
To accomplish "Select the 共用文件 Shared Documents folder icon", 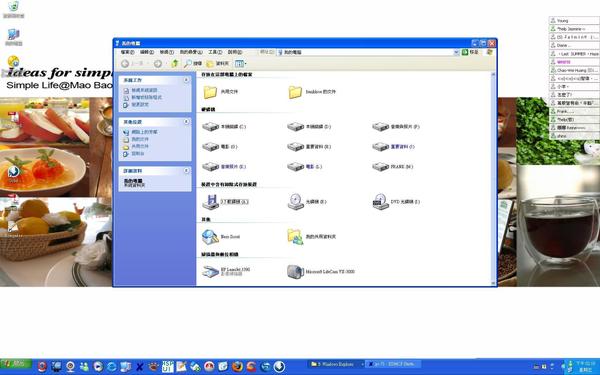I will pyautogui.click(x=210, y=92).
